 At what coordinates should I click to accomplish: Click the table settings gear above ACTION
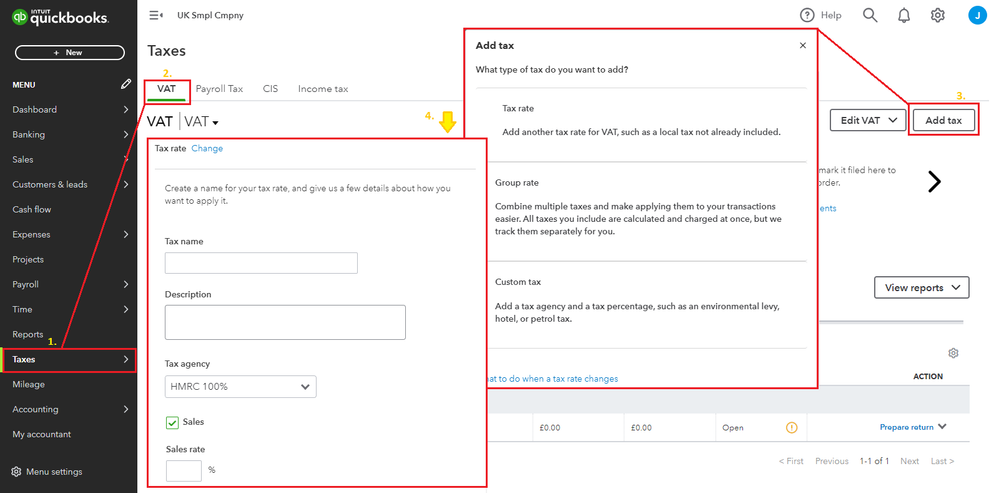[x=953, y=353]
